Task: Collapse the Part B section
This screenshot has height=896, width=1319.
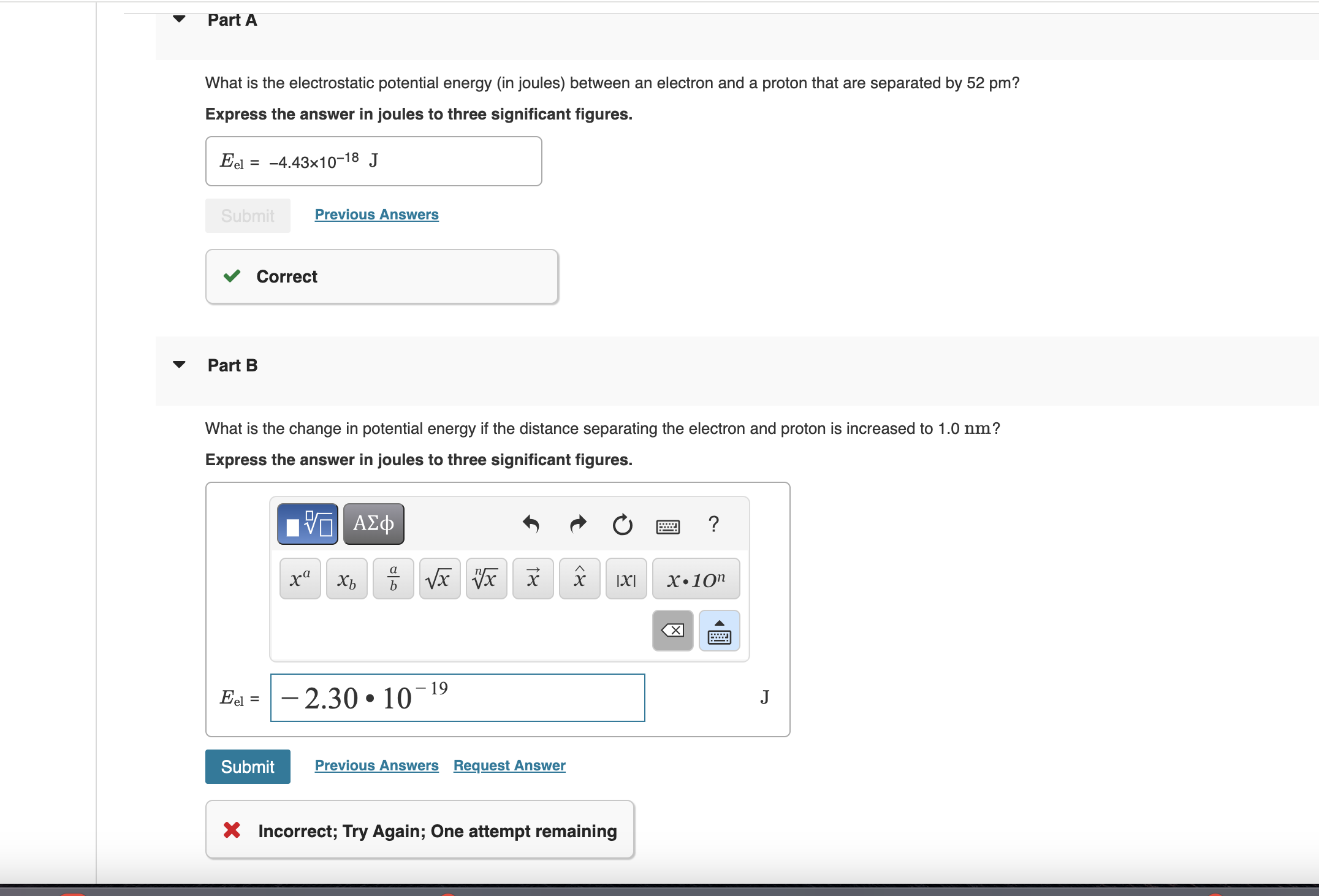Action: [x=178, y=365]
